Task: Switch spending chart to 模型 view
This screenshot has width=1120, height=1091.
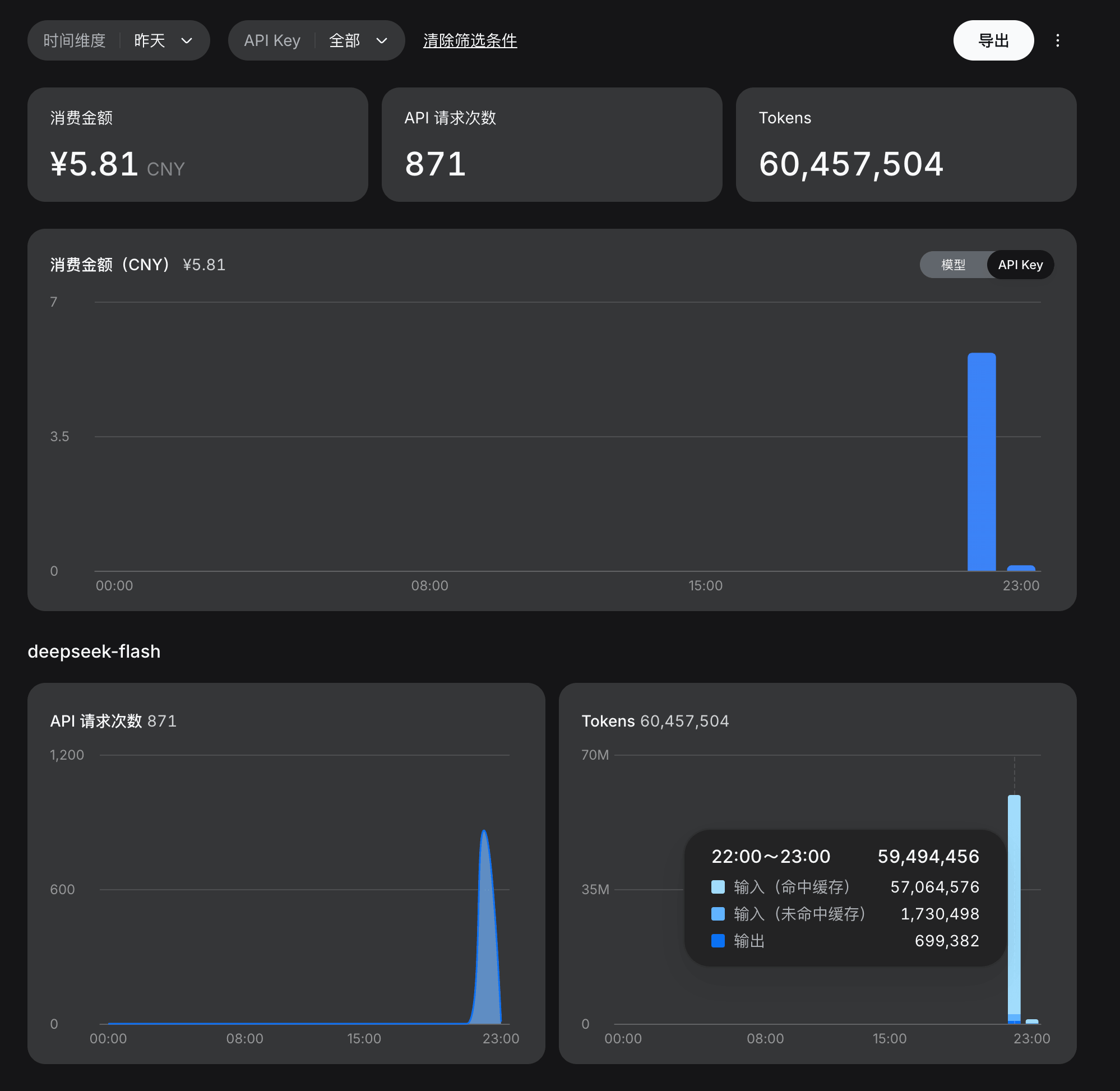Action: 954,265
